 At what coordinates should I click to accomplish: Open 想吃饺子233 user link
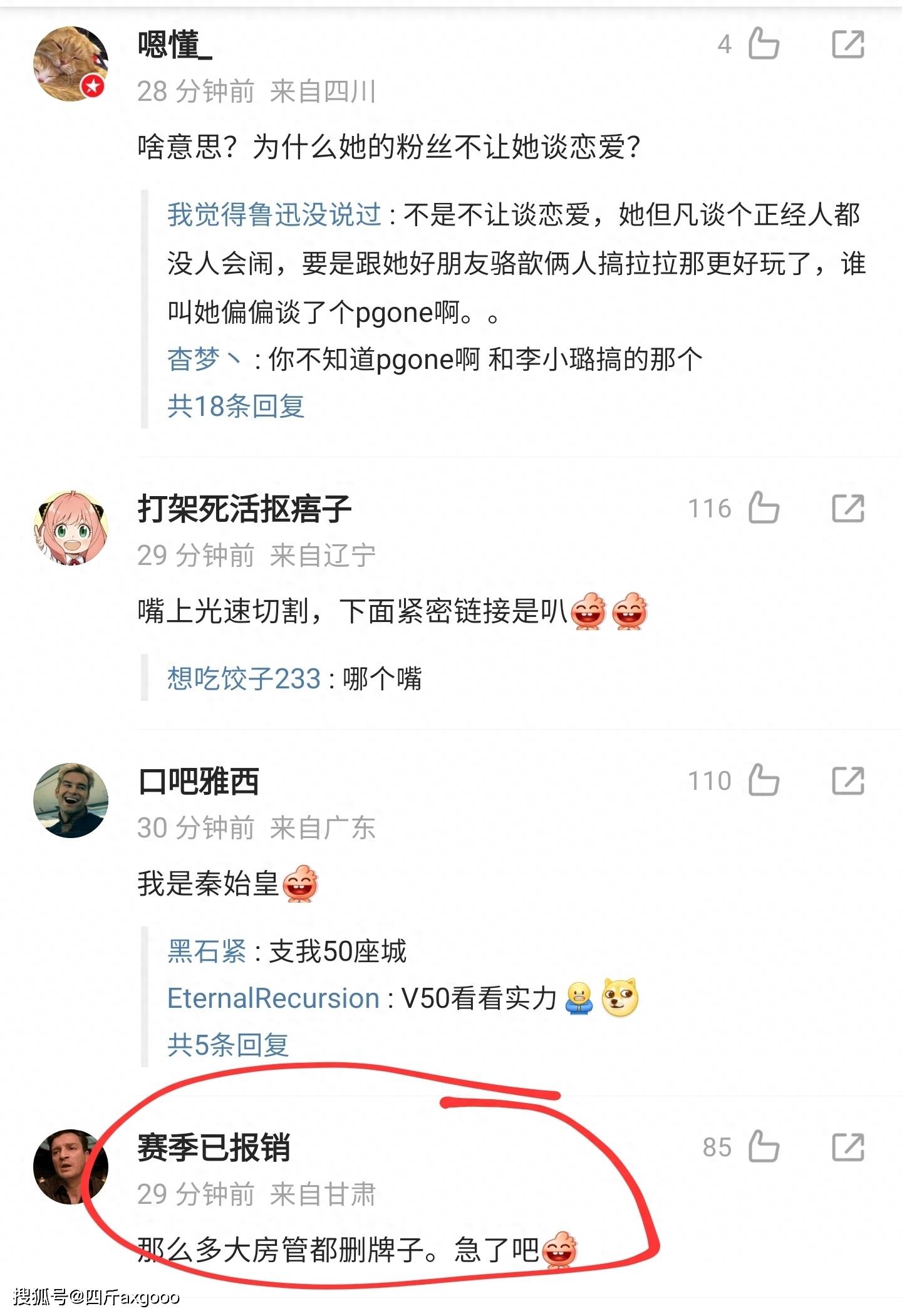244,678
